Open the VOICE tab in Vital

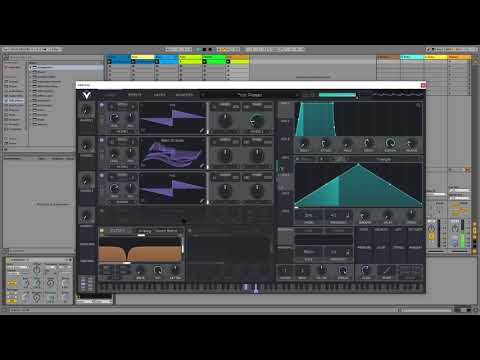(x=110, y=95)
